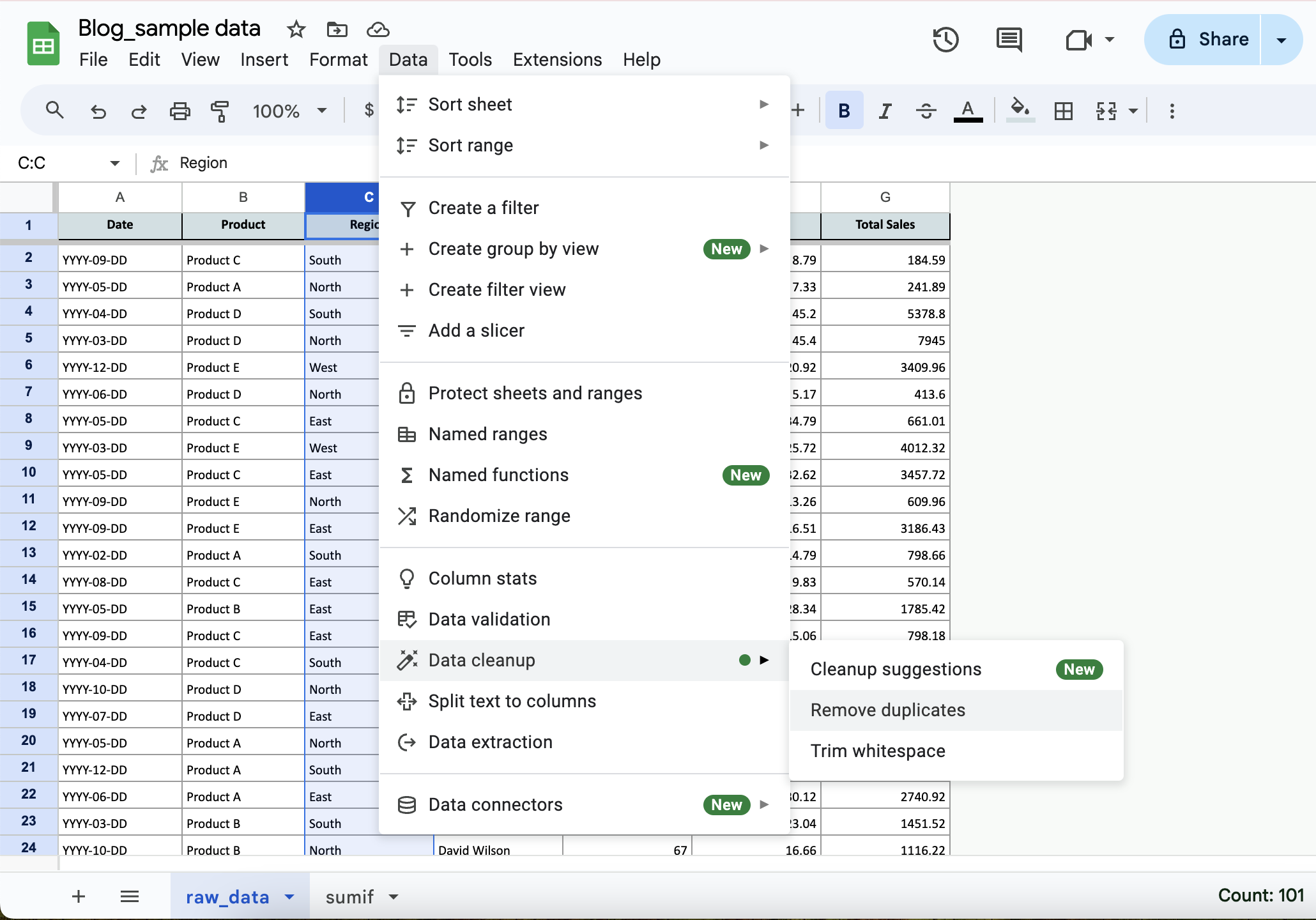Open the fill color bucket swatch
The height and width of the screenshot is (920, 1316).
click(1020, 110)
